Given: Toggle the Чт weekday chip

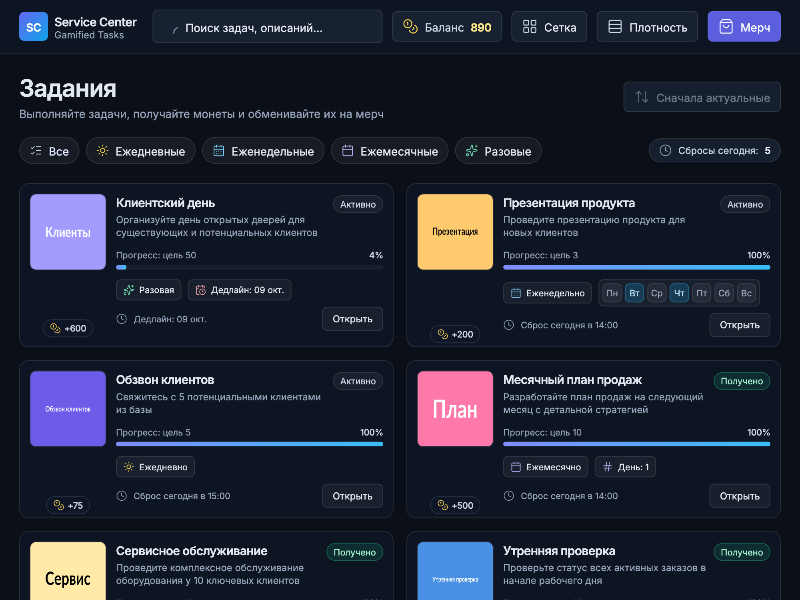Looking at the screenshot, I should (x=680, y=293).
